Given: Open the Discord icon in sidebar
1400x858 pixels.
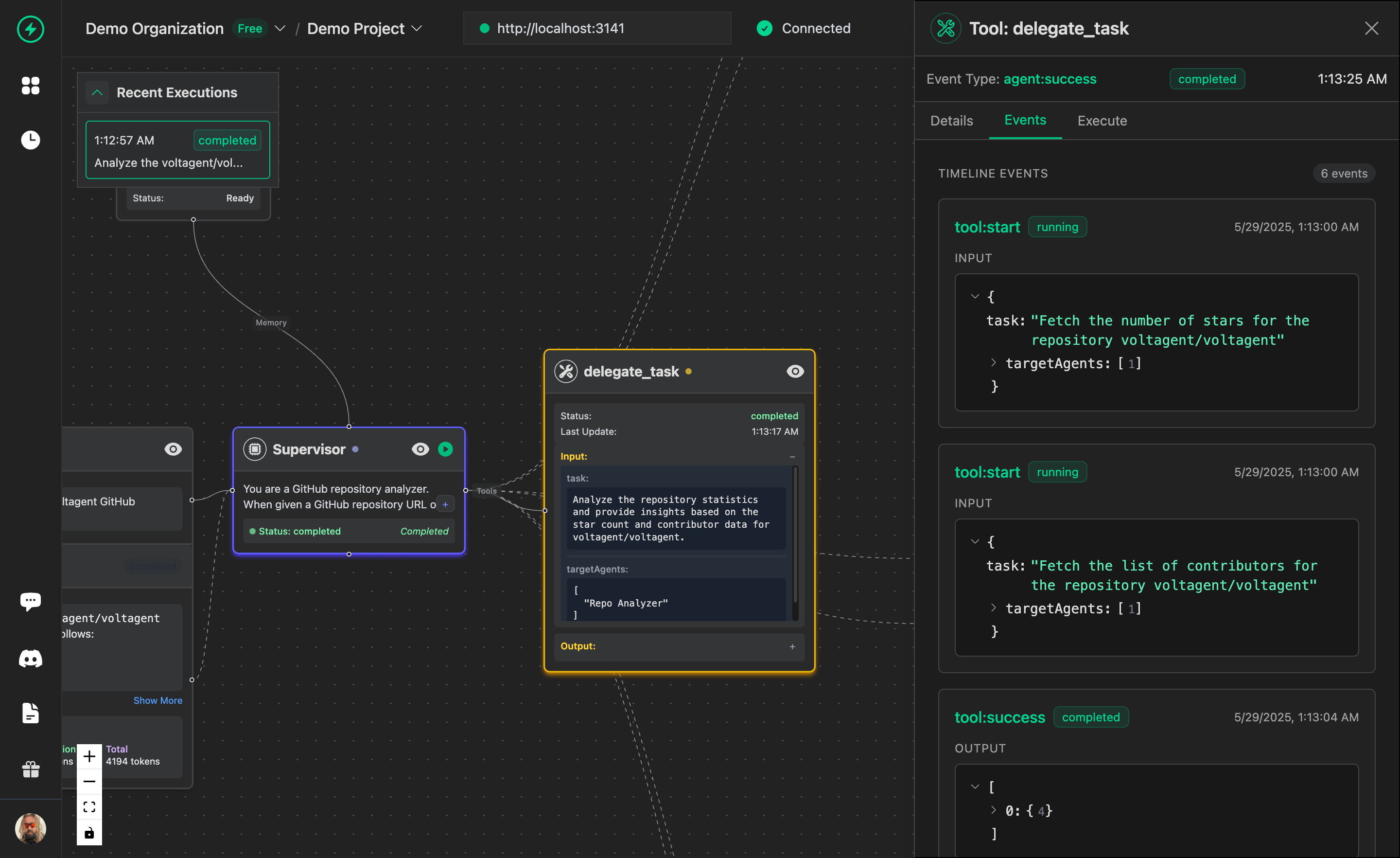Looking at the screenshot, I should [31, 659].
